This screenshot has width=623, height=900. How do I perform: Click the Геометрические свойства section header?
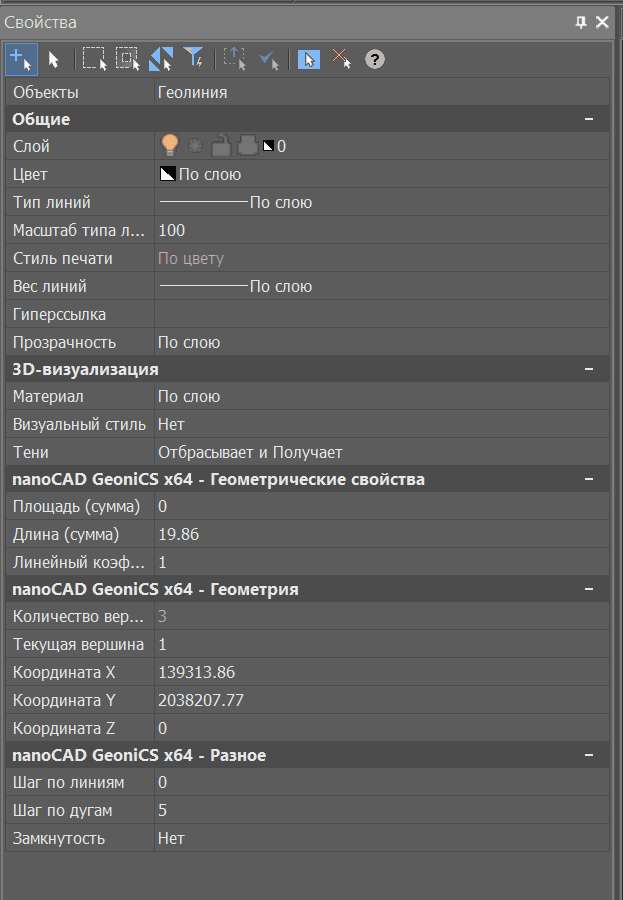click(218, 479)
